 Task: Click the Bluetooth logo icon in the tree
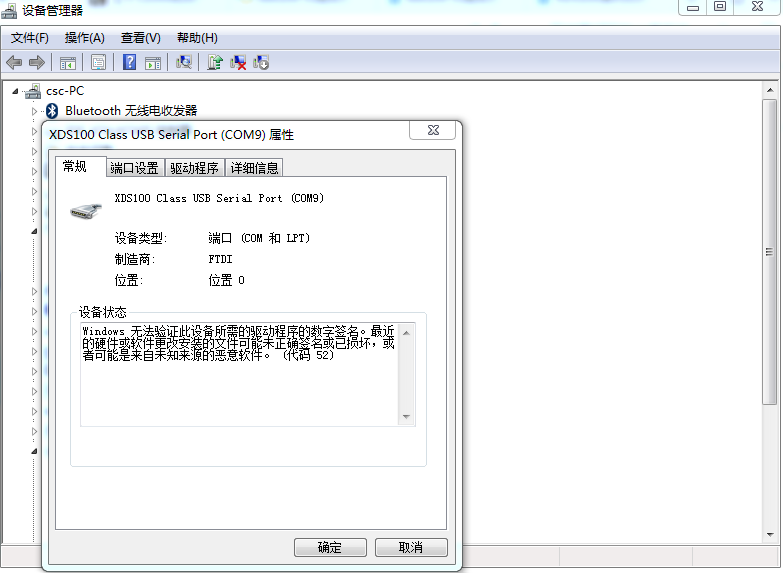click(52, 110)
